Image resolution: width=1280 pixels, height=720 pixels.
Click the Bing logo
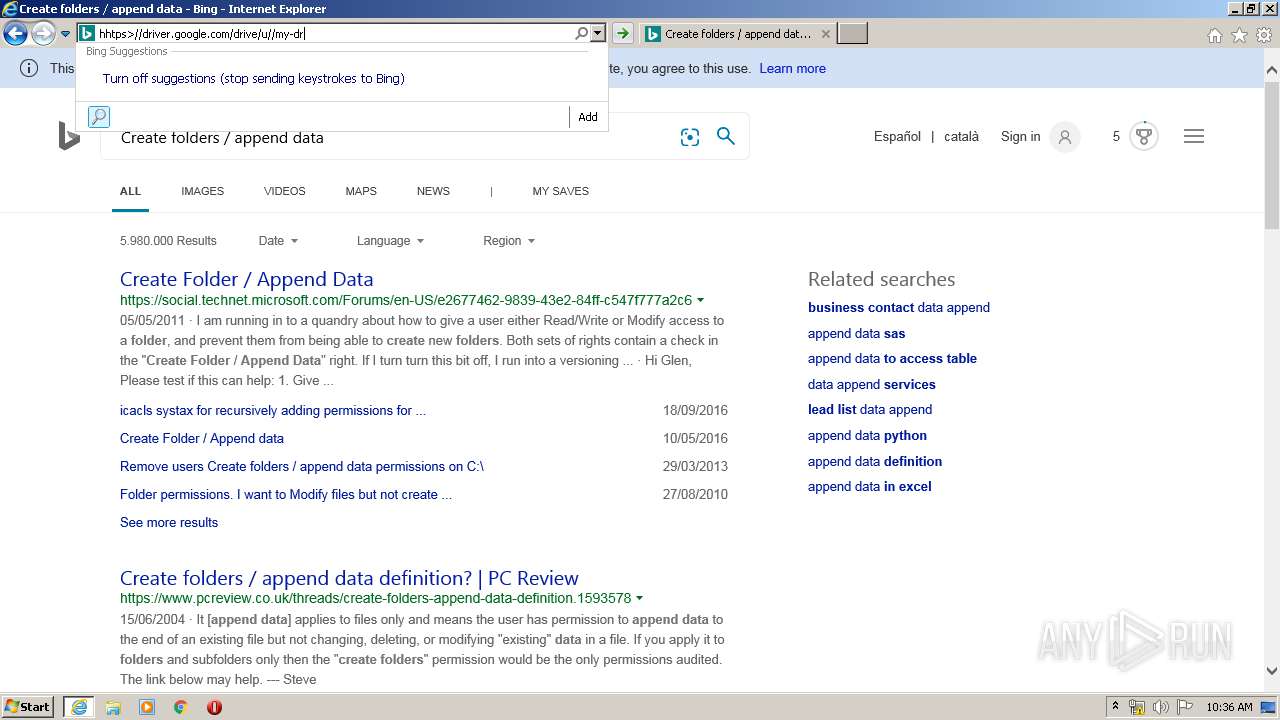point(69,136)
